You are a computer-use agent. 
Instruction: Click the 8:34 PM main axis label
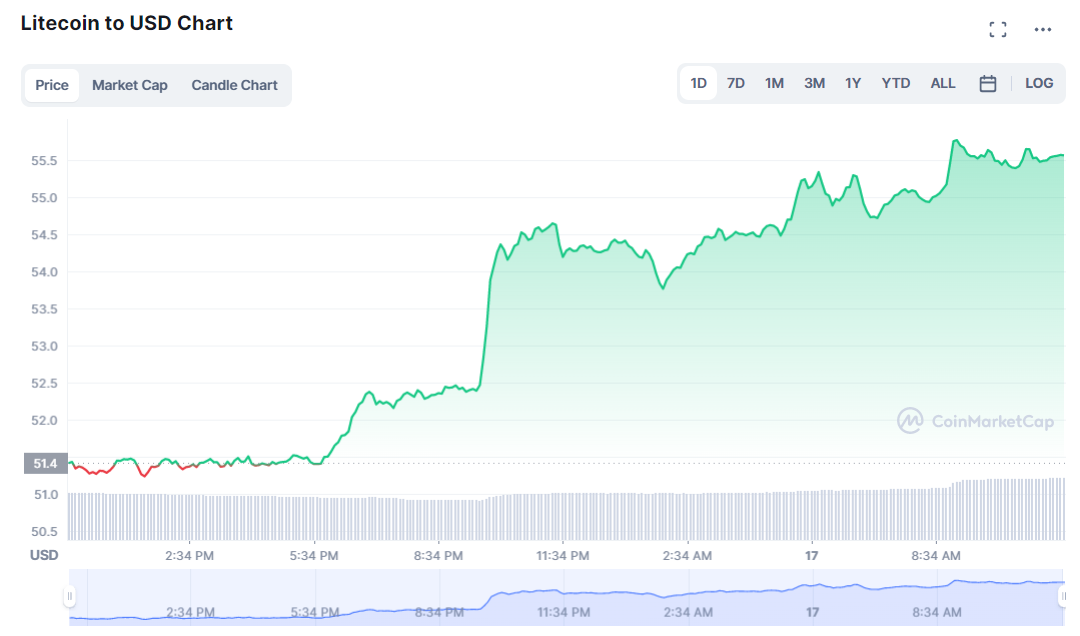tap(438, 555)
